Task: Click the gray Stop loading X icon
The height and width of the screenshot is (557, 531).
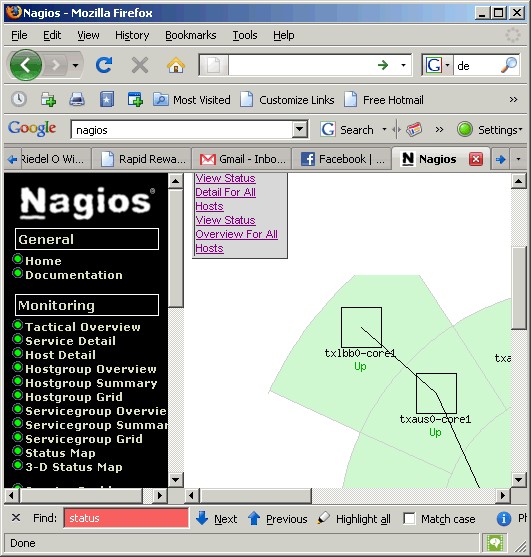Action: tap(140, 65)
